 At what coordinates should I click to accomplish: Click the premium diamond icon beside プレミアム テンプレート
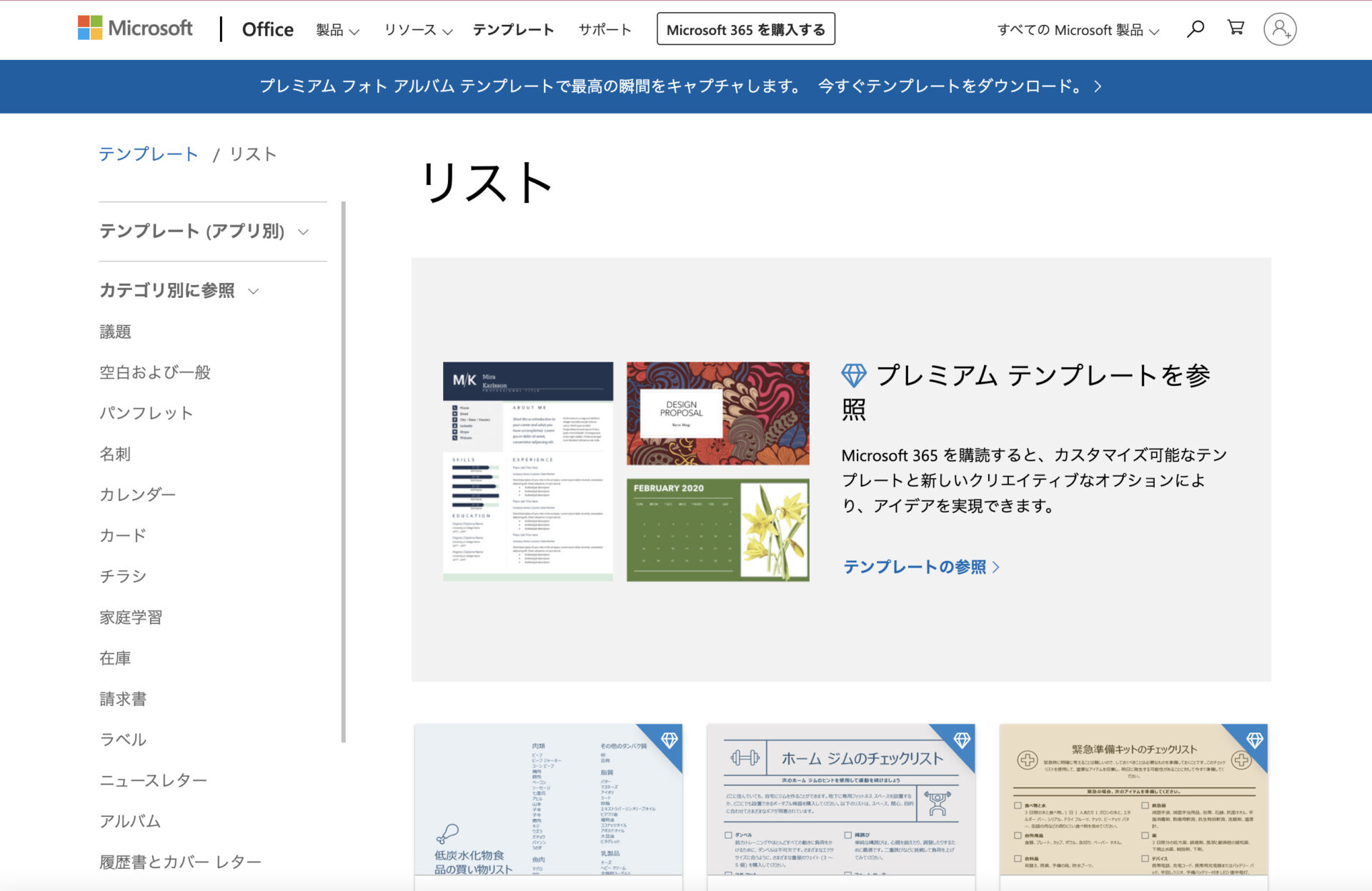pos(855,374)
